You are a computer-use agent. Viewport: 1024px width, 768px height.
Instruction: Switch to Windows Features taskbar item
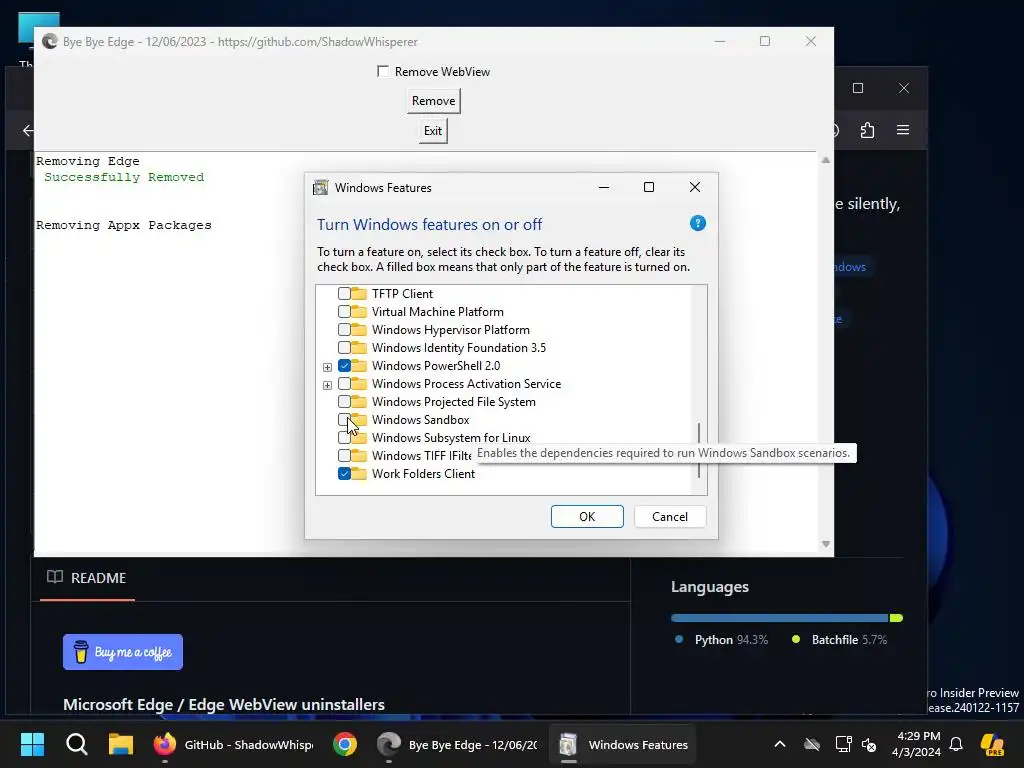click(x=623, y=744)
